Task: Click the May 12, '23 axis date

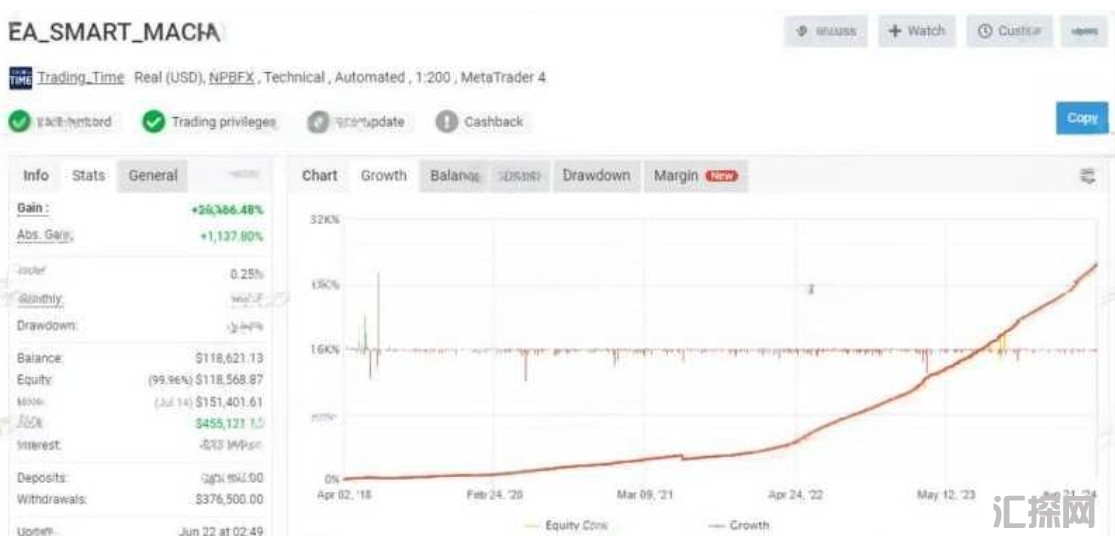Action: [947, 495]
